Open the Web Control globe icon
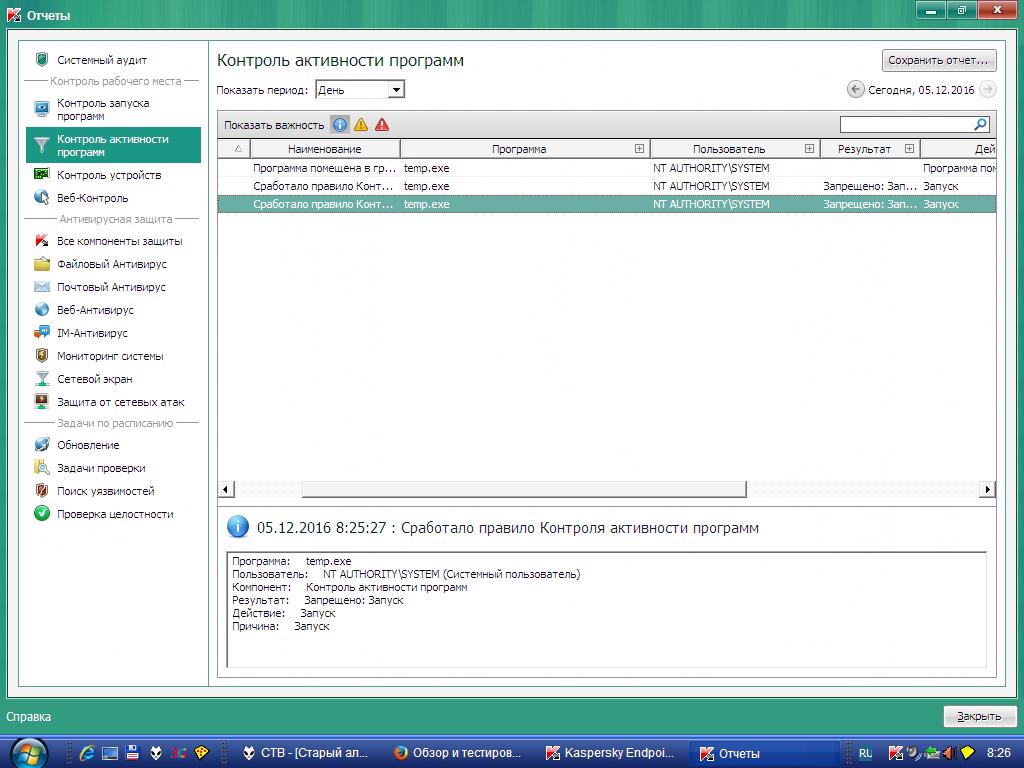1024x768 pixels. pos(42,198)
